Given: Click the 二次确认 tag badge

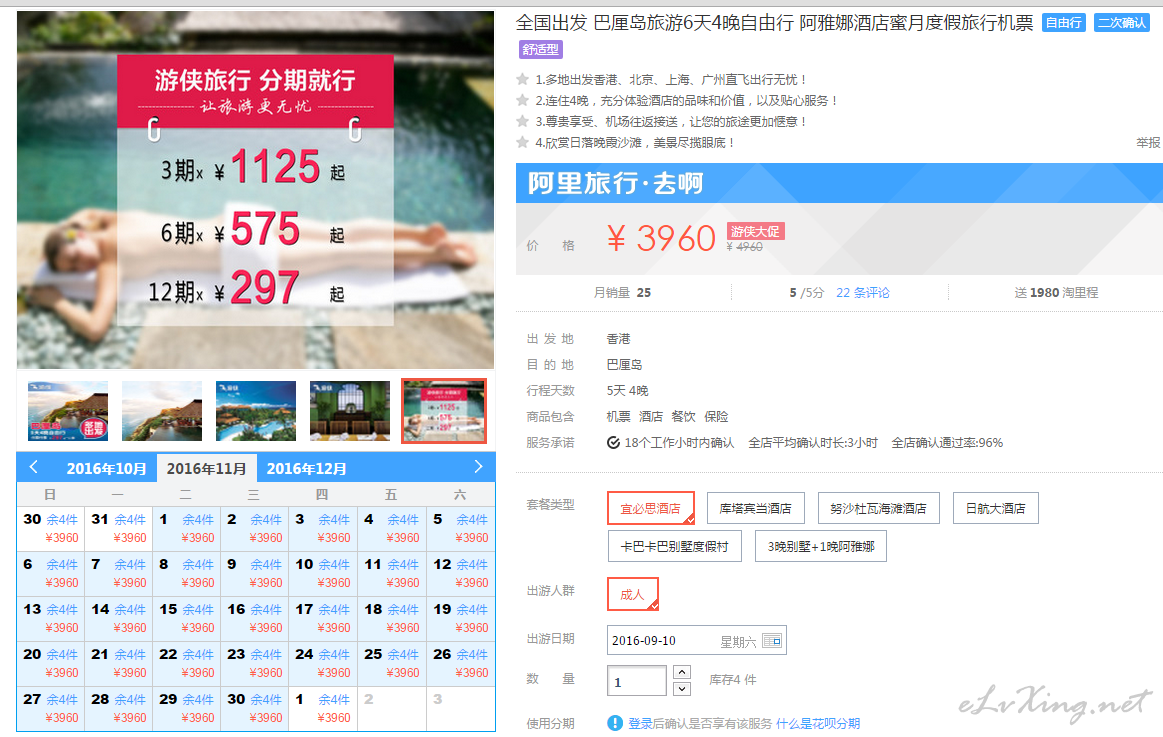Looking at the screenshot, I should pyautogui.click(x=1122, y=23).
